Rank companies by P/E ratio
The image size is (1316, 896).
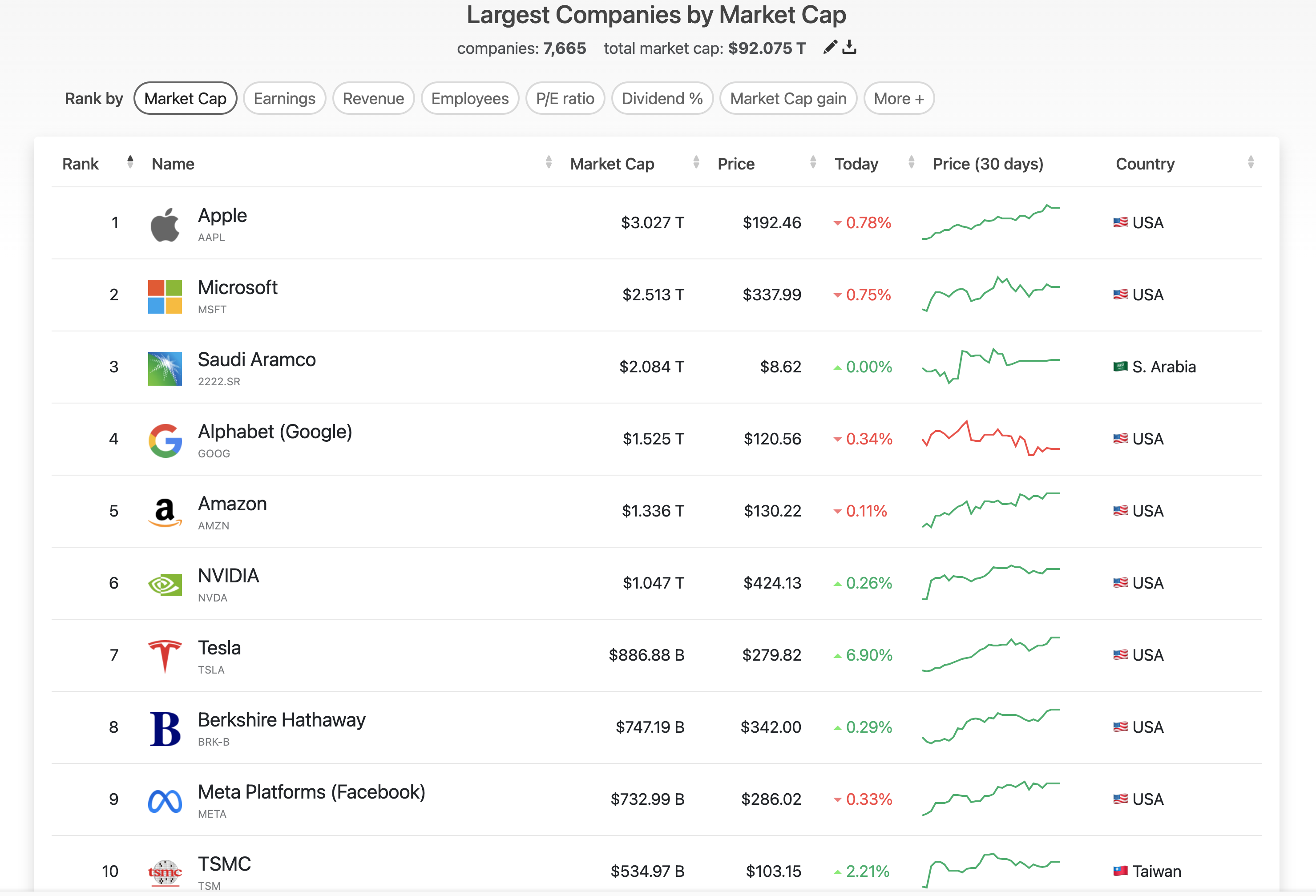tap(565, 99)
